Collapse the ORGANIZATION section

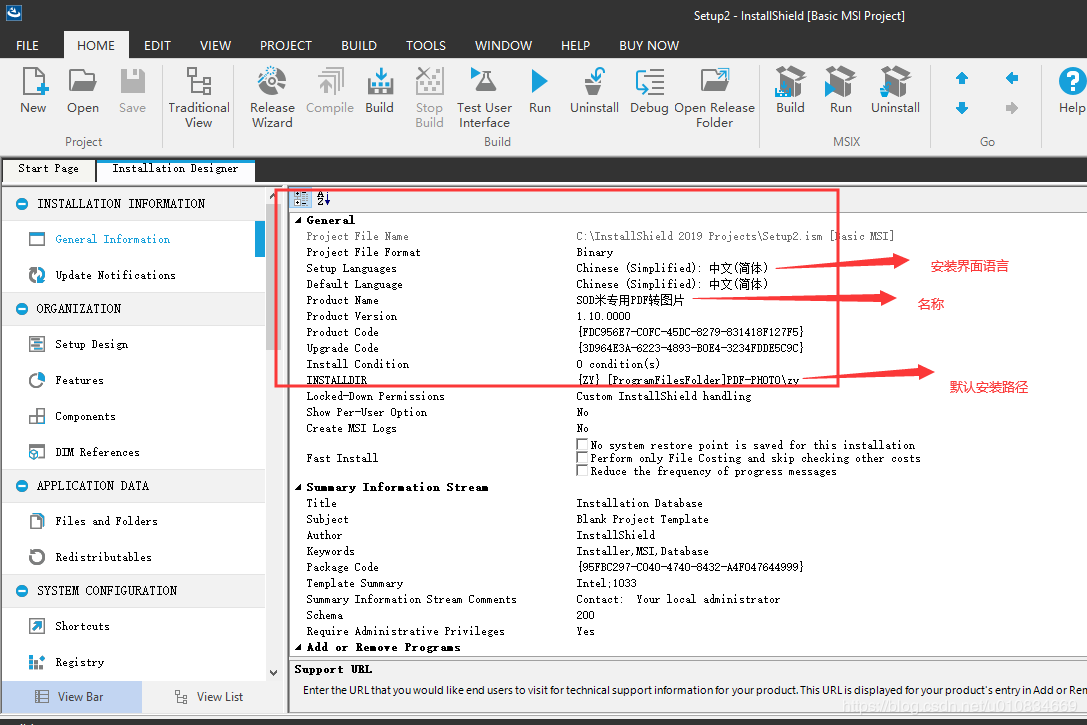[x=21, y=308]
